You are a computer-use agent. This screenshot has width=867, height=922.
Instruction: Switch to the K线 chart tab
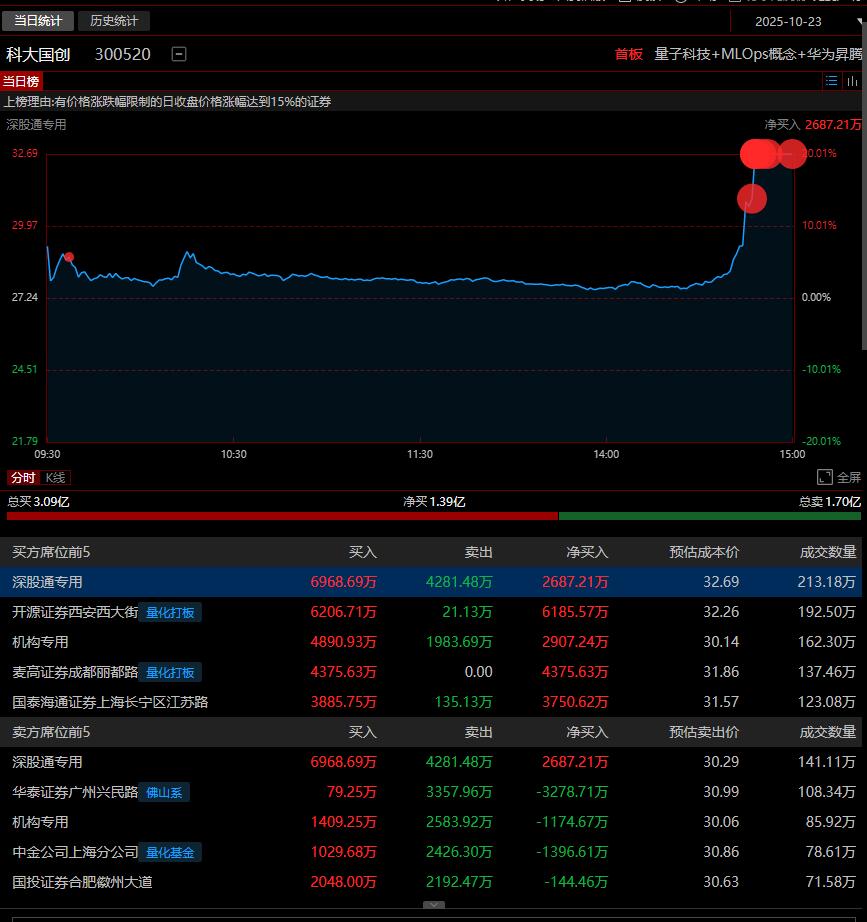click(55, 477)
